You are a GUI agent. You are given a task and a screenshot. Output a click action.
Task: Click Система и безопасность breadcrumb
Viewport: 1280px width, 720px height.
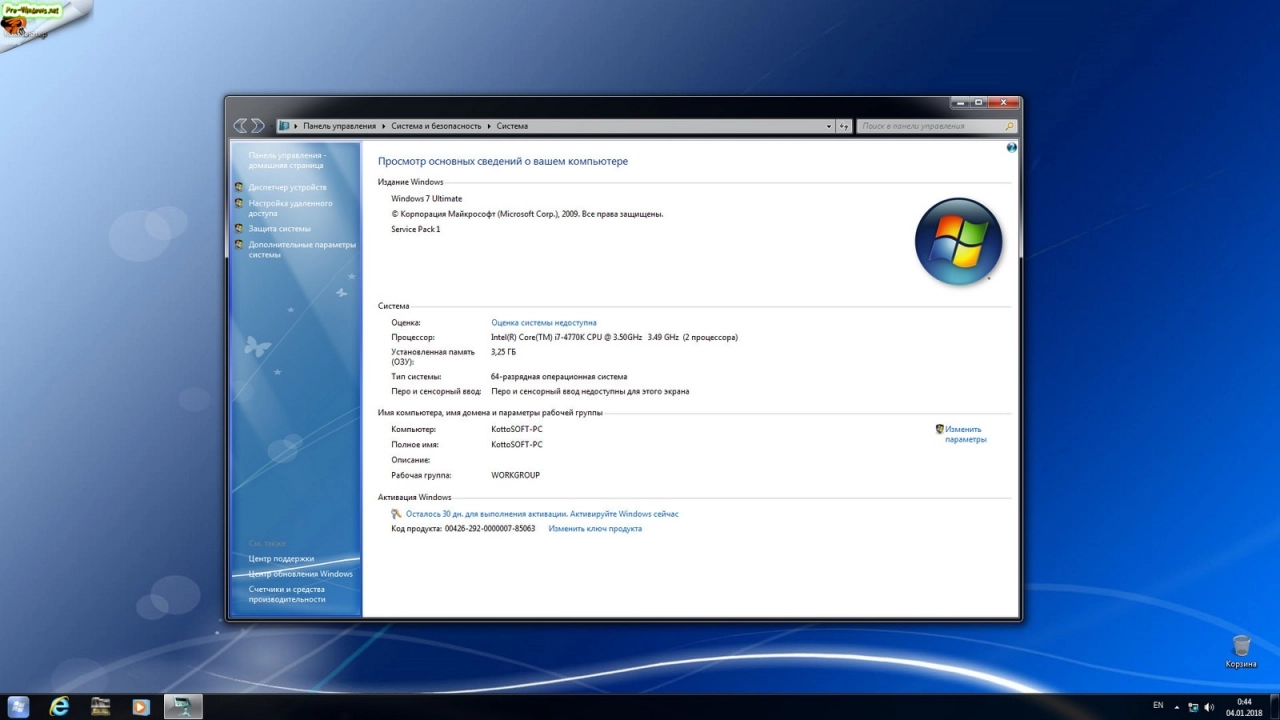tap(437, 126)
